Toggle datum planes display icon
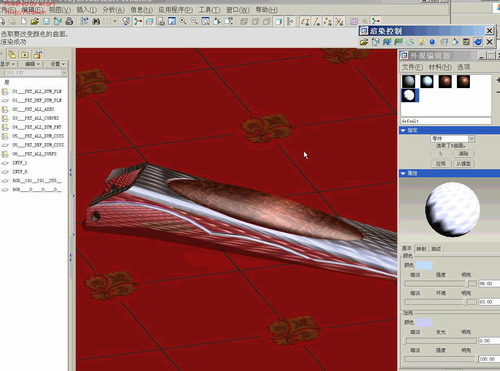Screen dimensions: 500x371 [305, 22]
